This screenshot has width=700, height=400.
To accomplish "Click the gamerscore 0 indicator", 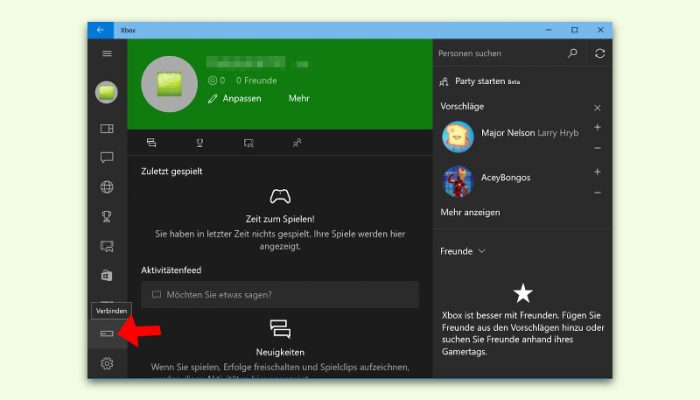I will pyautogui.click(x=217, y=80).
